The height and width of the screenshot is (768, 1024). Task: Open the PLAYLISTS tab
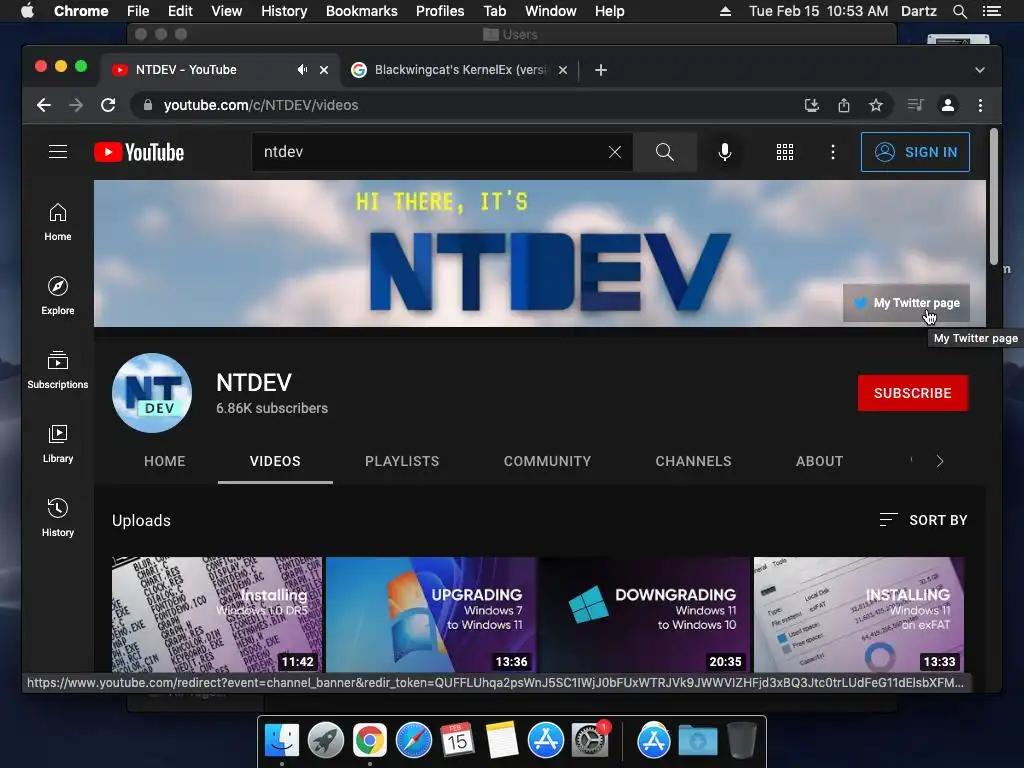click(x=402, y=461)
